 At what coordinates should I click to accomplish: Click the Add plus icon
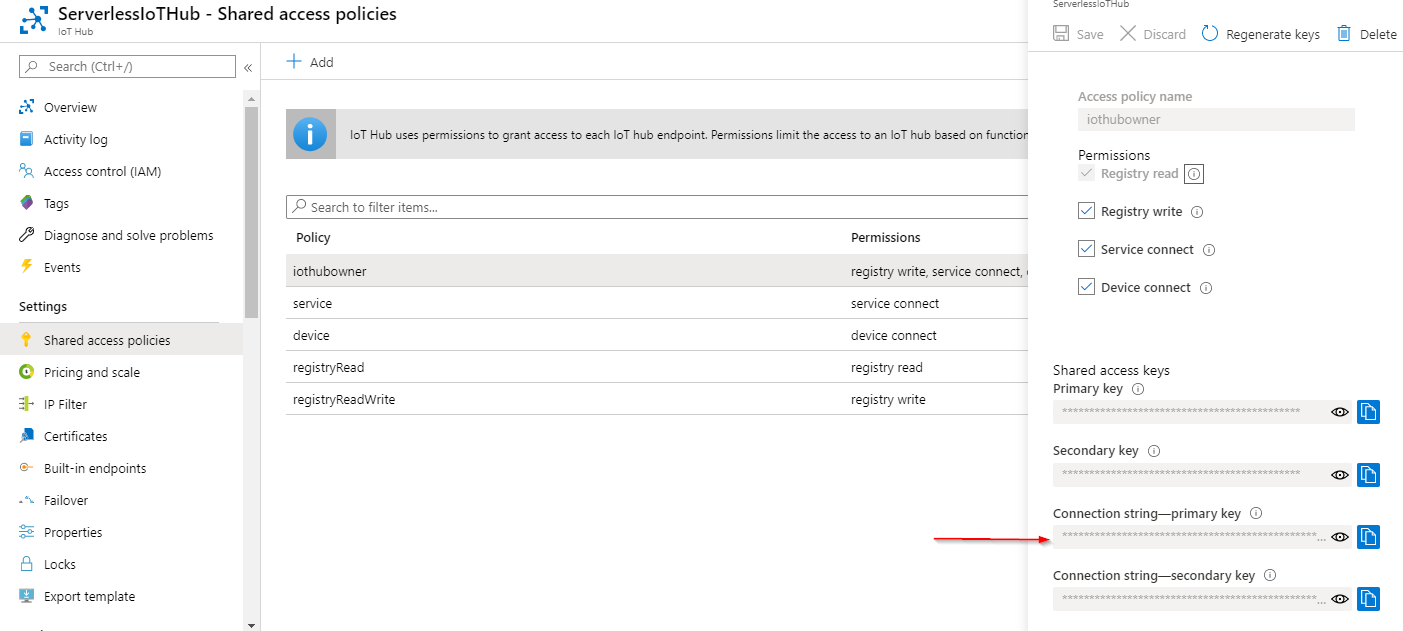[x=294, y=62]
